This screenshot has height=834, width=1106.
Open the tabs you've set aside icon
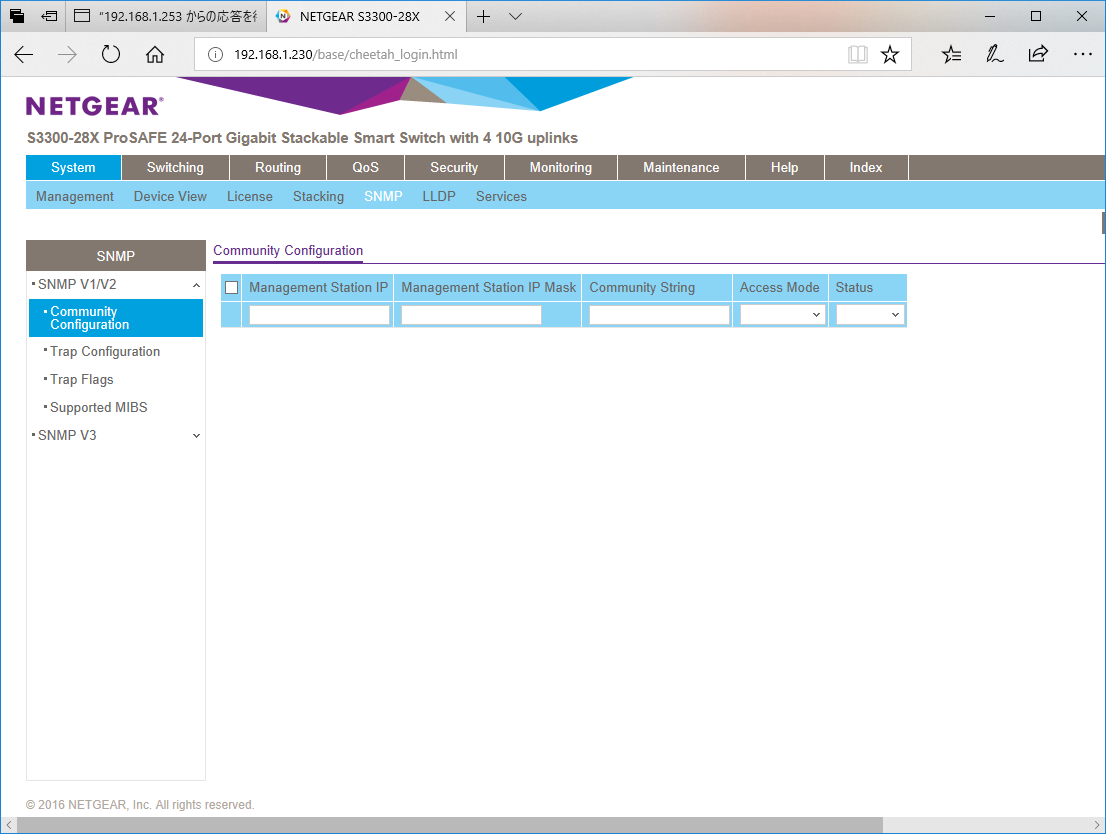pos(17,16)
